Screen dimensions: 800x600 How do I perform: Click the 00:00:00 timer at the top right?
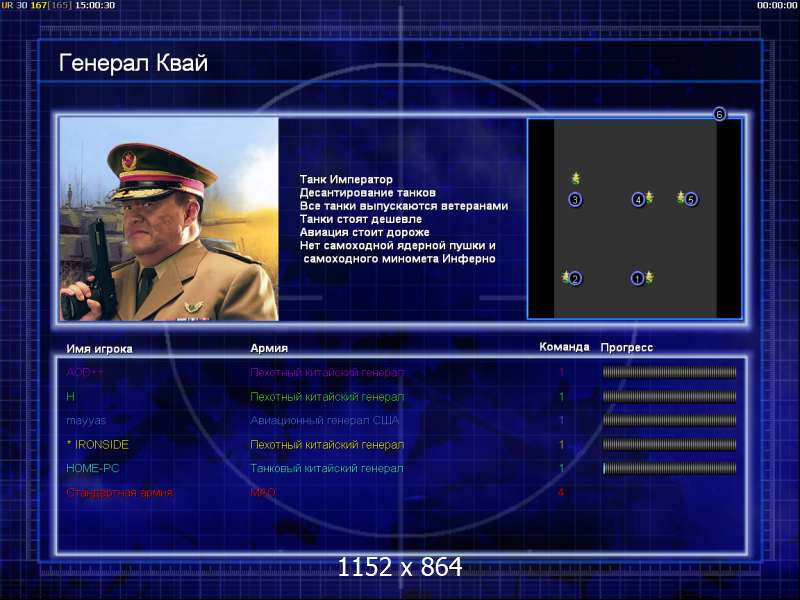[x=777, y=5]
